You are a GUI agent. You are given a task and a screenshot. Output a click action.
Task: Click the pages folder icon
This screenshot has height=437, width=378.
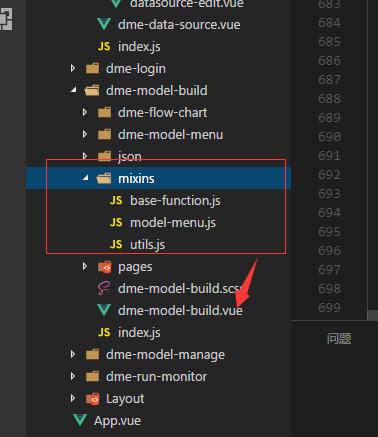pos(104,267)
